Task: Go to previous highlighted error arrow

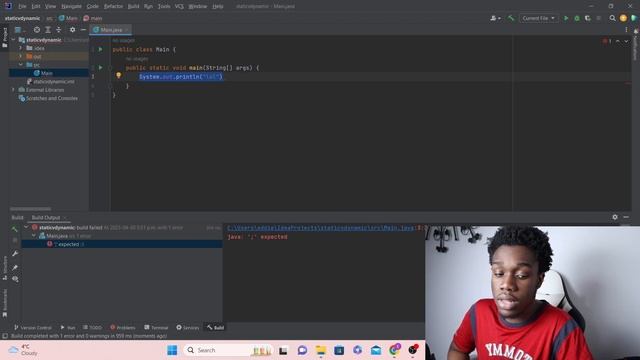Action: [618, 41]
